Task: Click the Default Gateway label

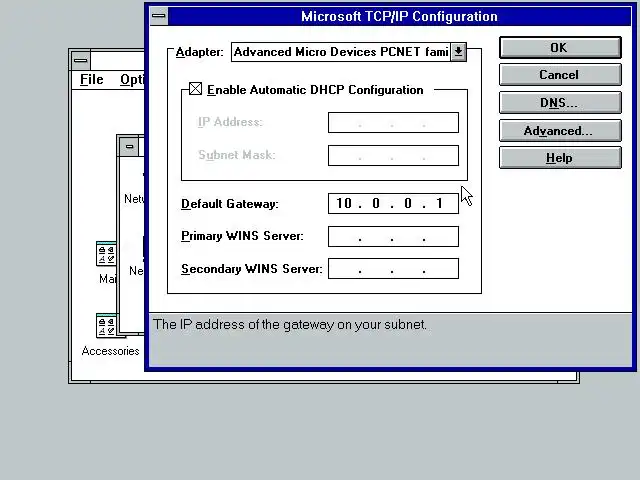Action: (x=229, y=204)
